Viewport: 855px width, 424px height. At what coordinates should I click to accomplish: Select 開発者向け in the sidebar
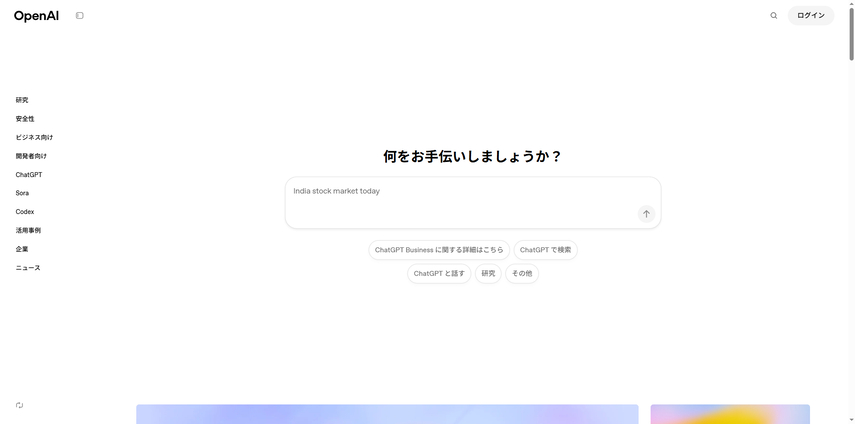point(31,156)
